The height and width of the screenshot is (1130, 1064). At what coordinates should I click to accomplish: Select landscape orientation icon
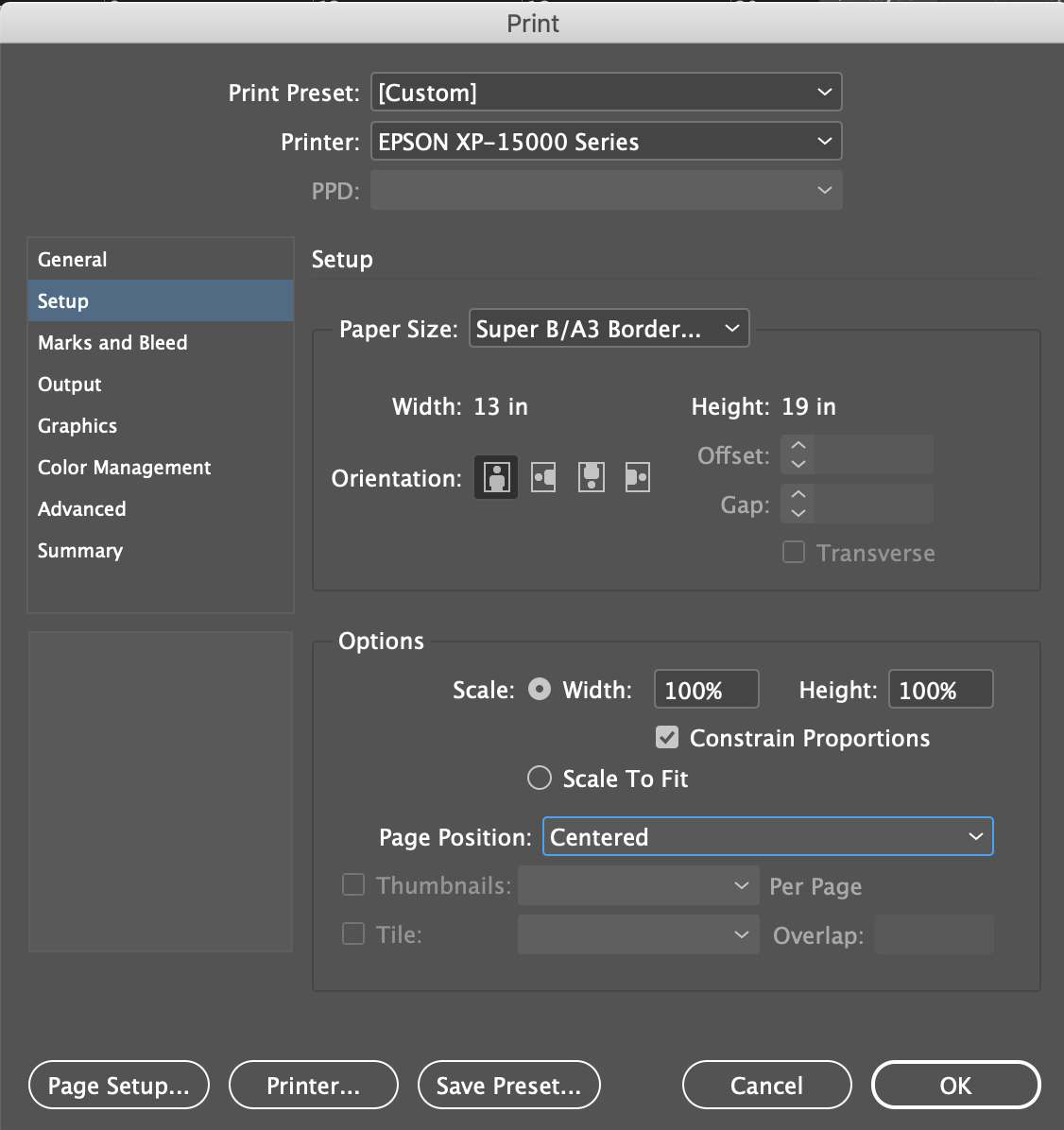click(542, 477)
